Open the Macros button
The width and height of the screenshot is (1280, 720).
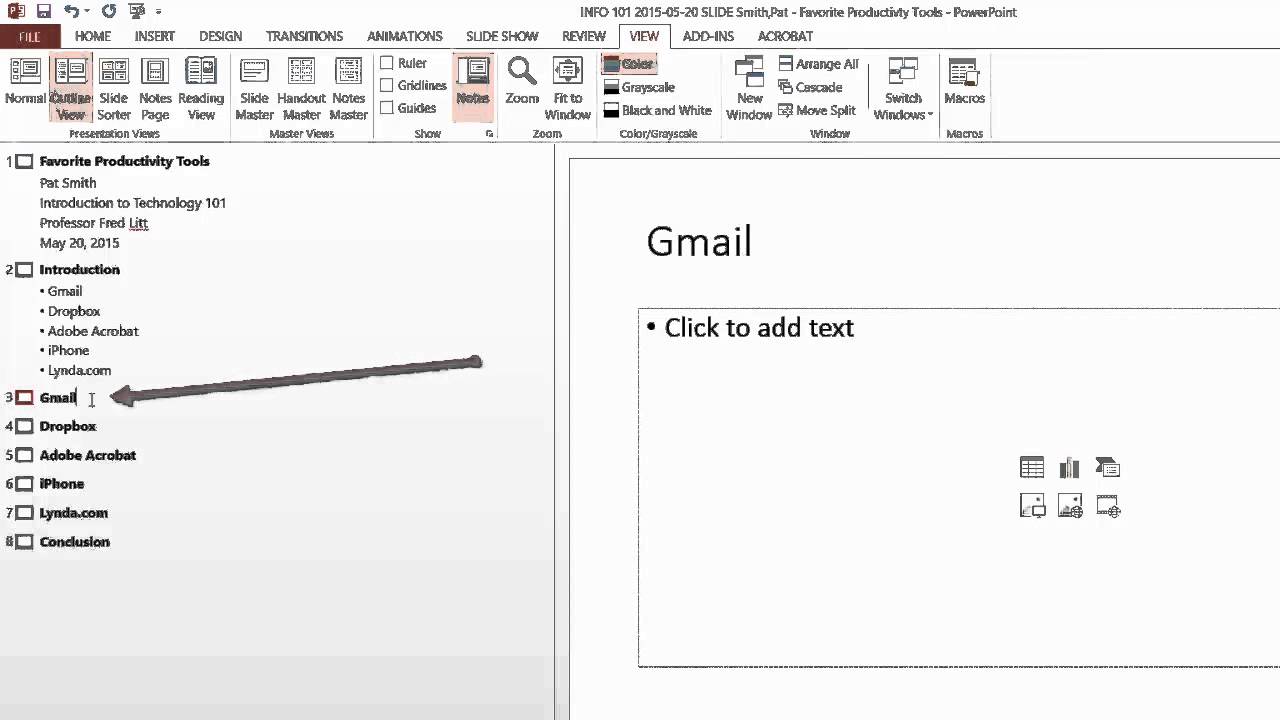click(x=964, y=83)
